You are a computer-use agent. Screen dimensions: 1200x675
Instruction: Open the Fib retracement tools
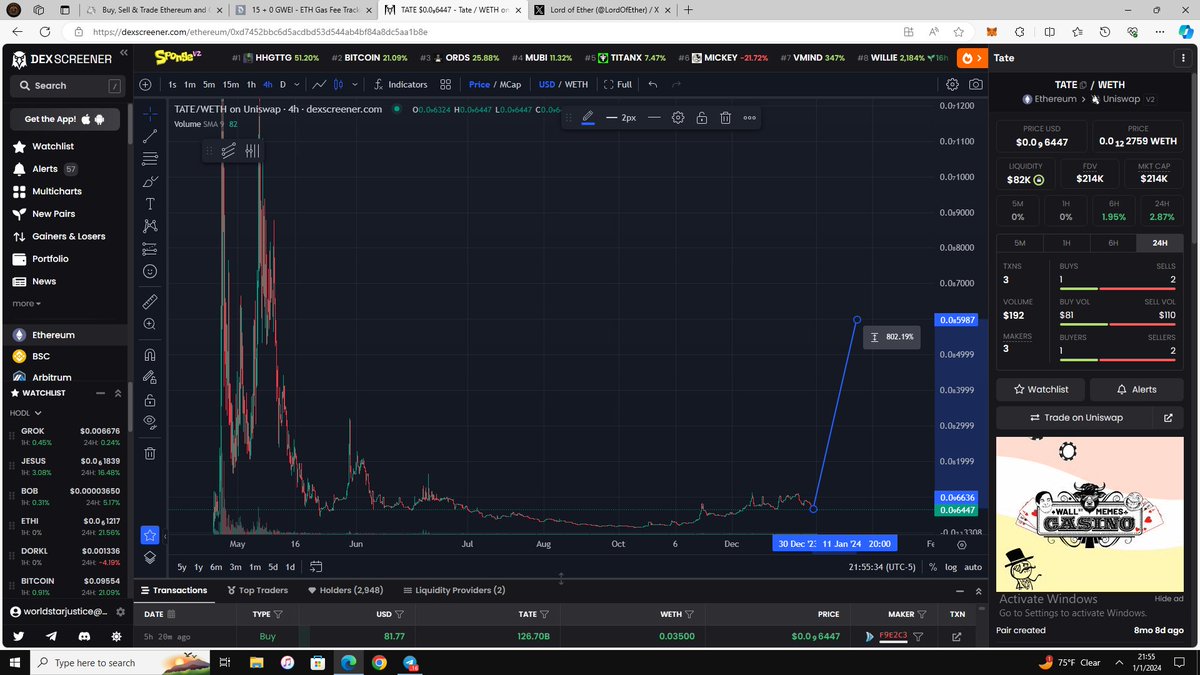click(x=150, y=158)
